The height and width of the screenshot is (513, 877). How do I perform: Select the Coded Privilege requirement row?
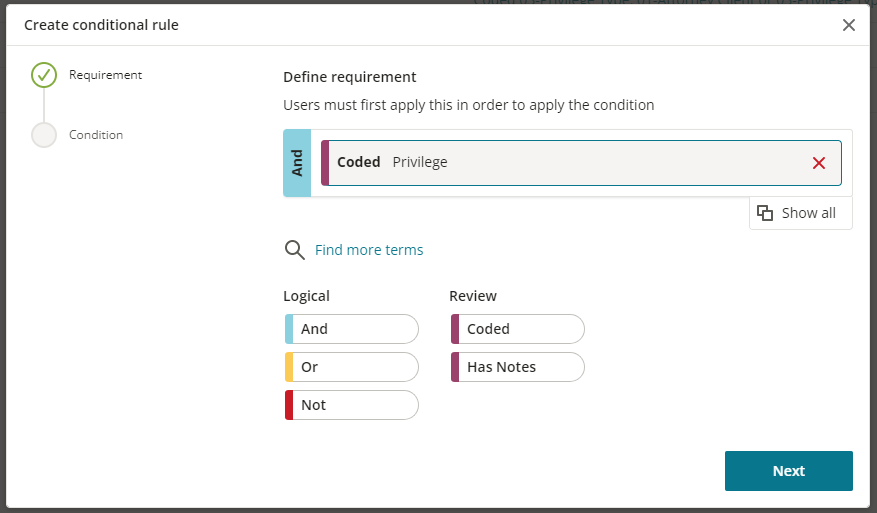(581, 163)
